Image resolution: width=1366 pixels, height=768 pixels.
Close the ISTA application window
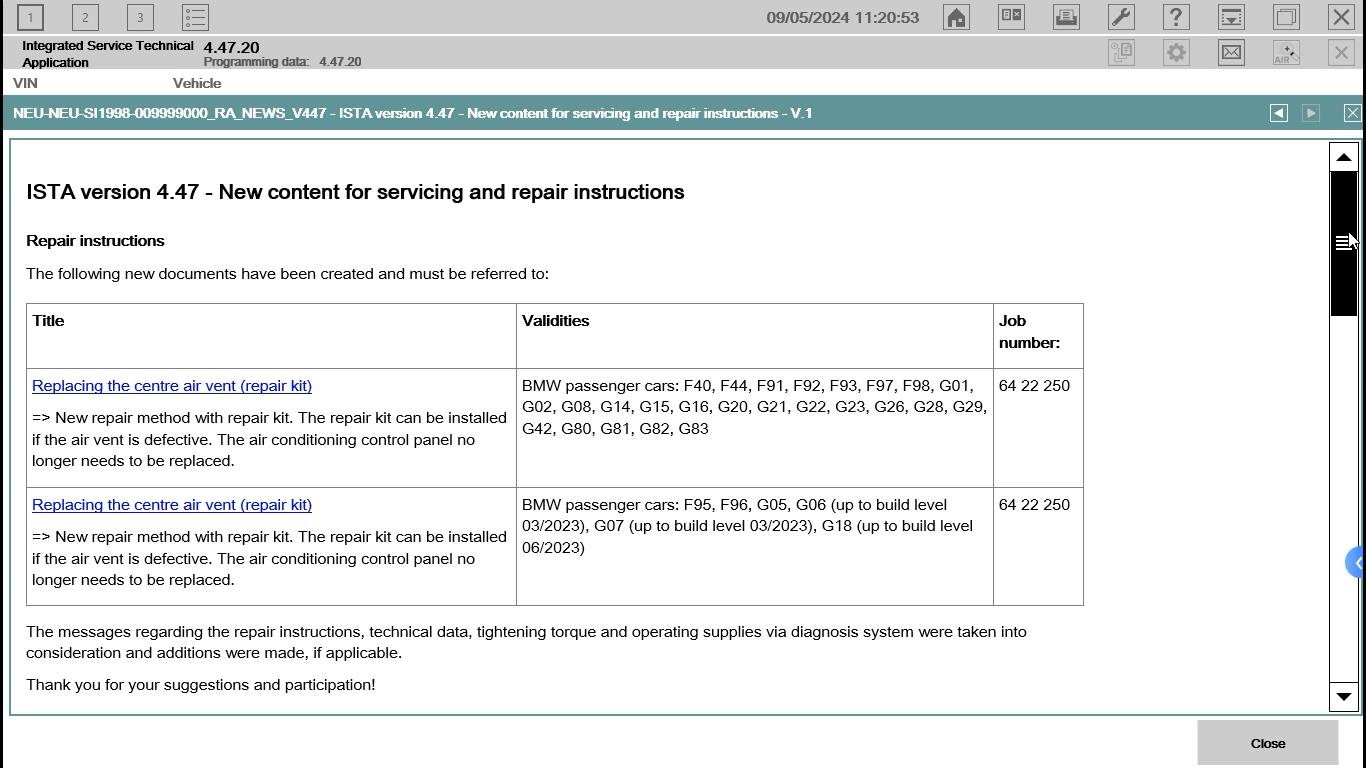point(1341,17)
